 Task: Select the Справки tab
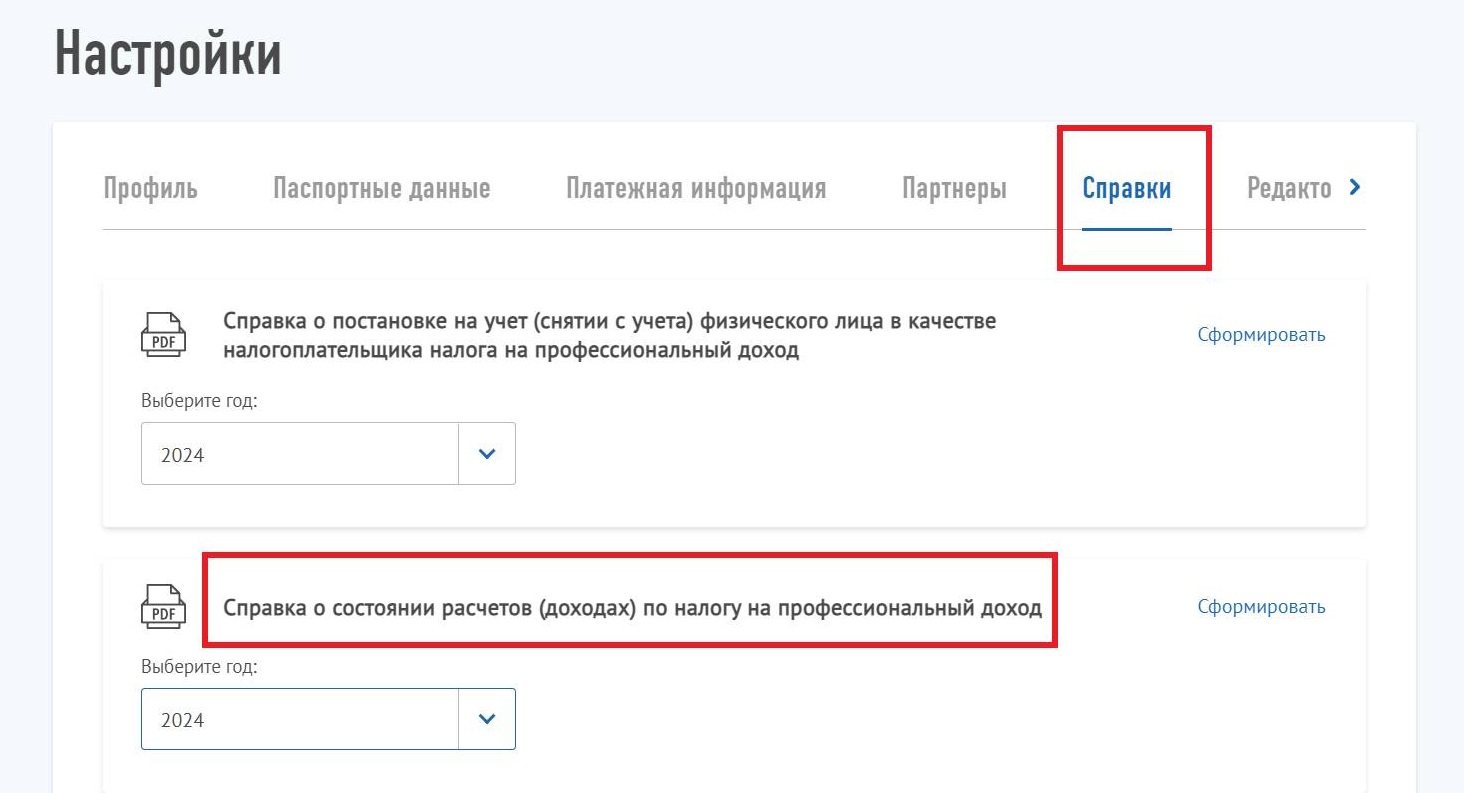[1127, 187]
